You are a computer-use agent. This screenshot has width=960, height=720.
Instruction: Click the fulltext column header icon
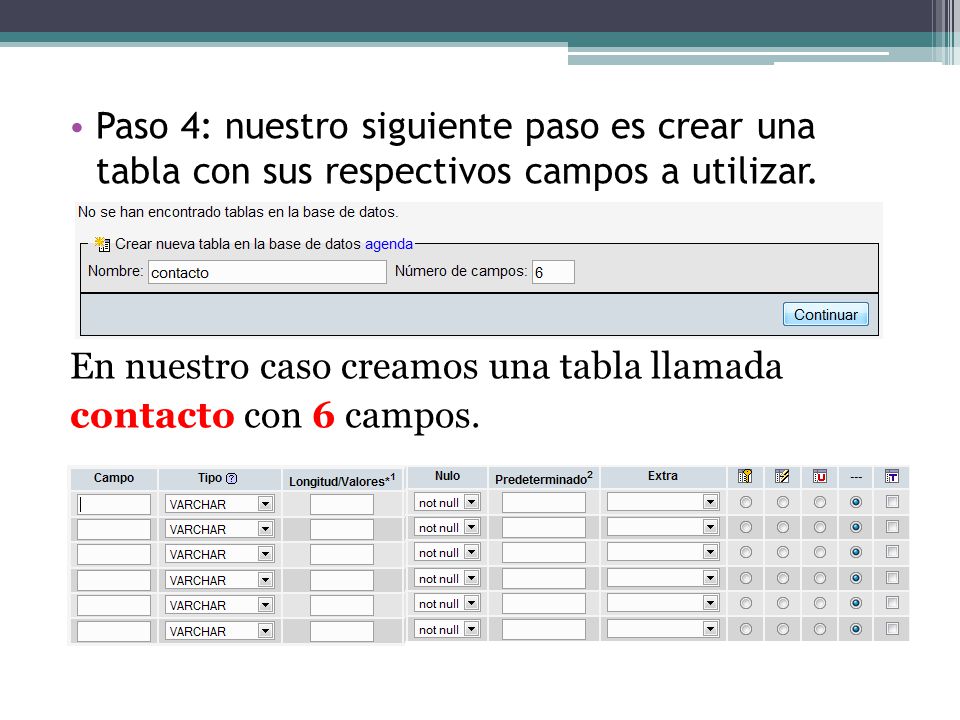click(x=892, y=476)
